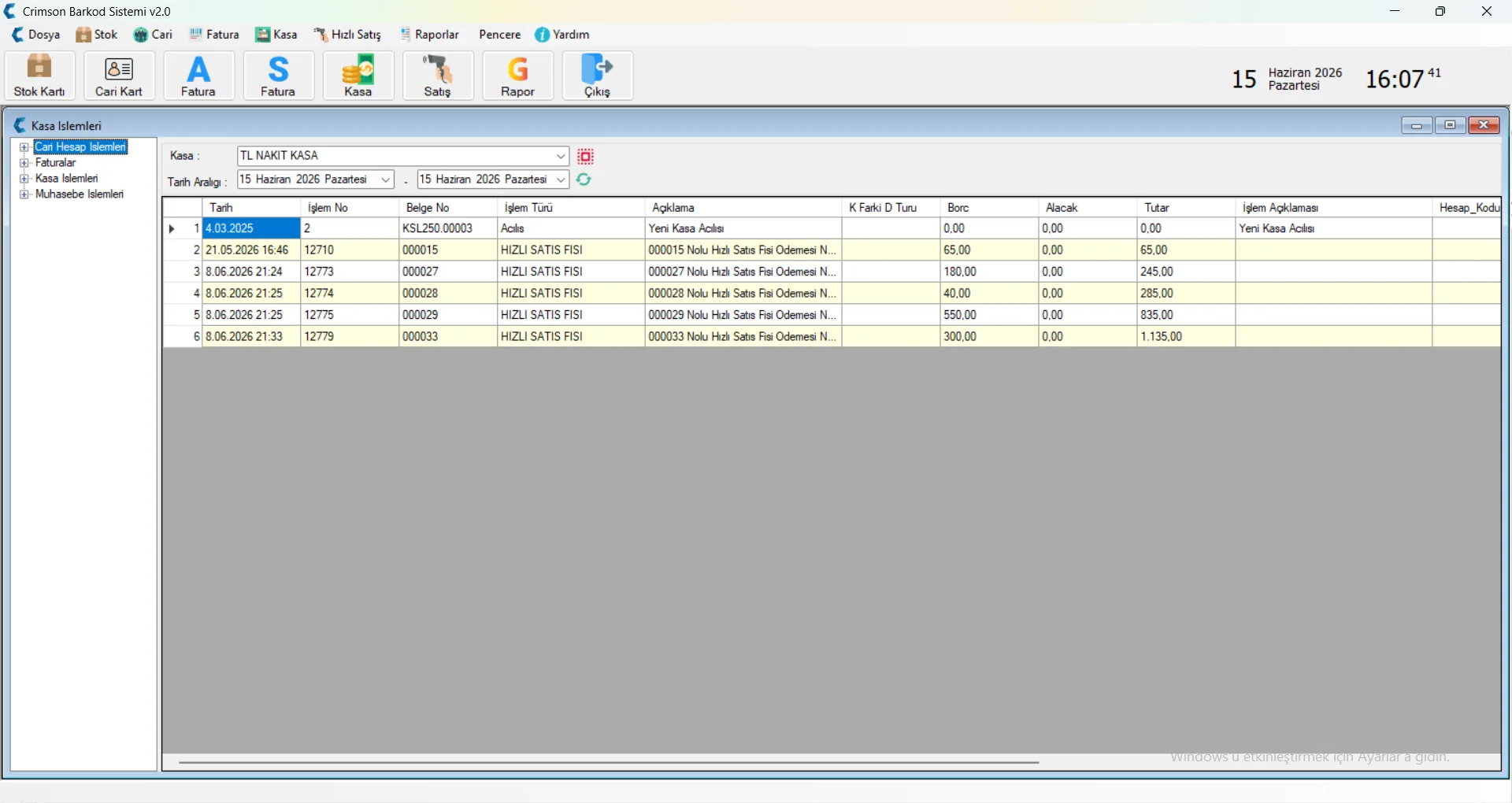Viewport: 1512px width, 803px height.
Task: Open the Satış barcode scanner toolbar button
Action: pyautogui.click(x=439, y=76)
